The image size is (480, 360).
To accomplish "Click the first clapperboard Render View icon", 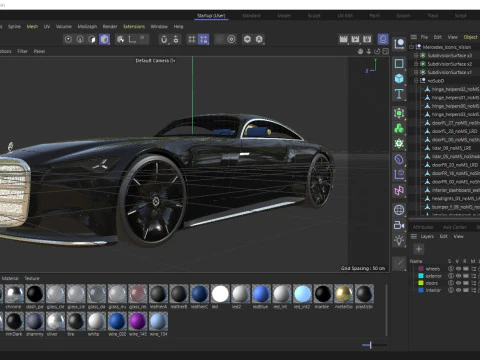I will coord(343,39).
